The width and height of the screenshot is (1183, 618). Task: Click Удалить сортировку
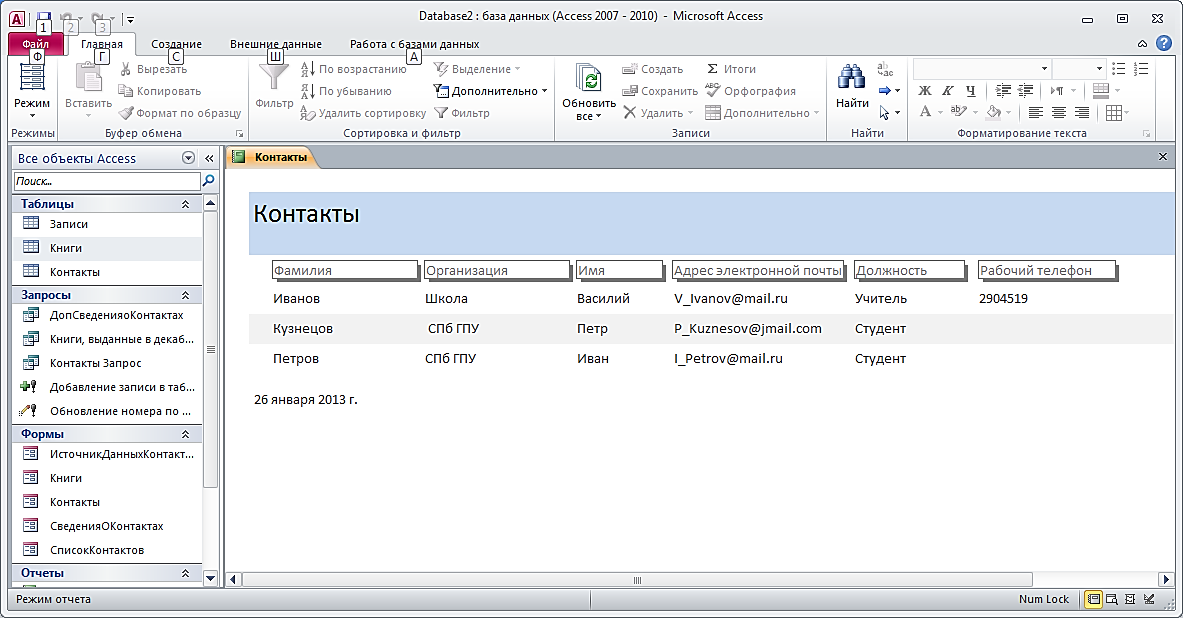[x=363, y=112]
